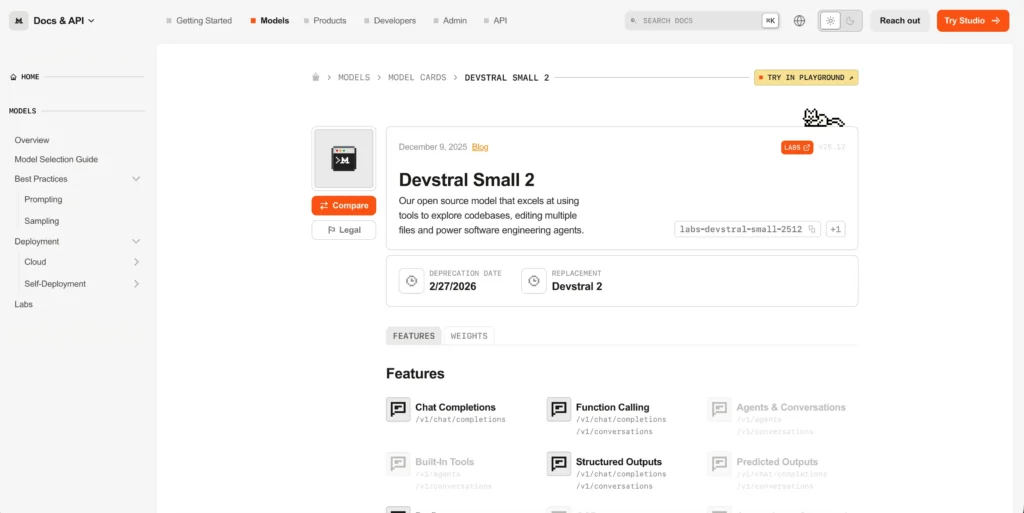The image size is (1024, 513).
Task: Click the Labs badge
Action: click(x=797, y=148)
